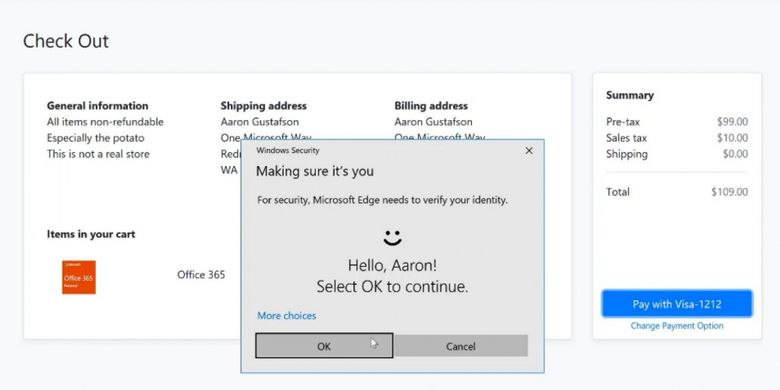Click 'Making sure it's you' dialog heading
780x390 pixels.
(x=315, y=171)
